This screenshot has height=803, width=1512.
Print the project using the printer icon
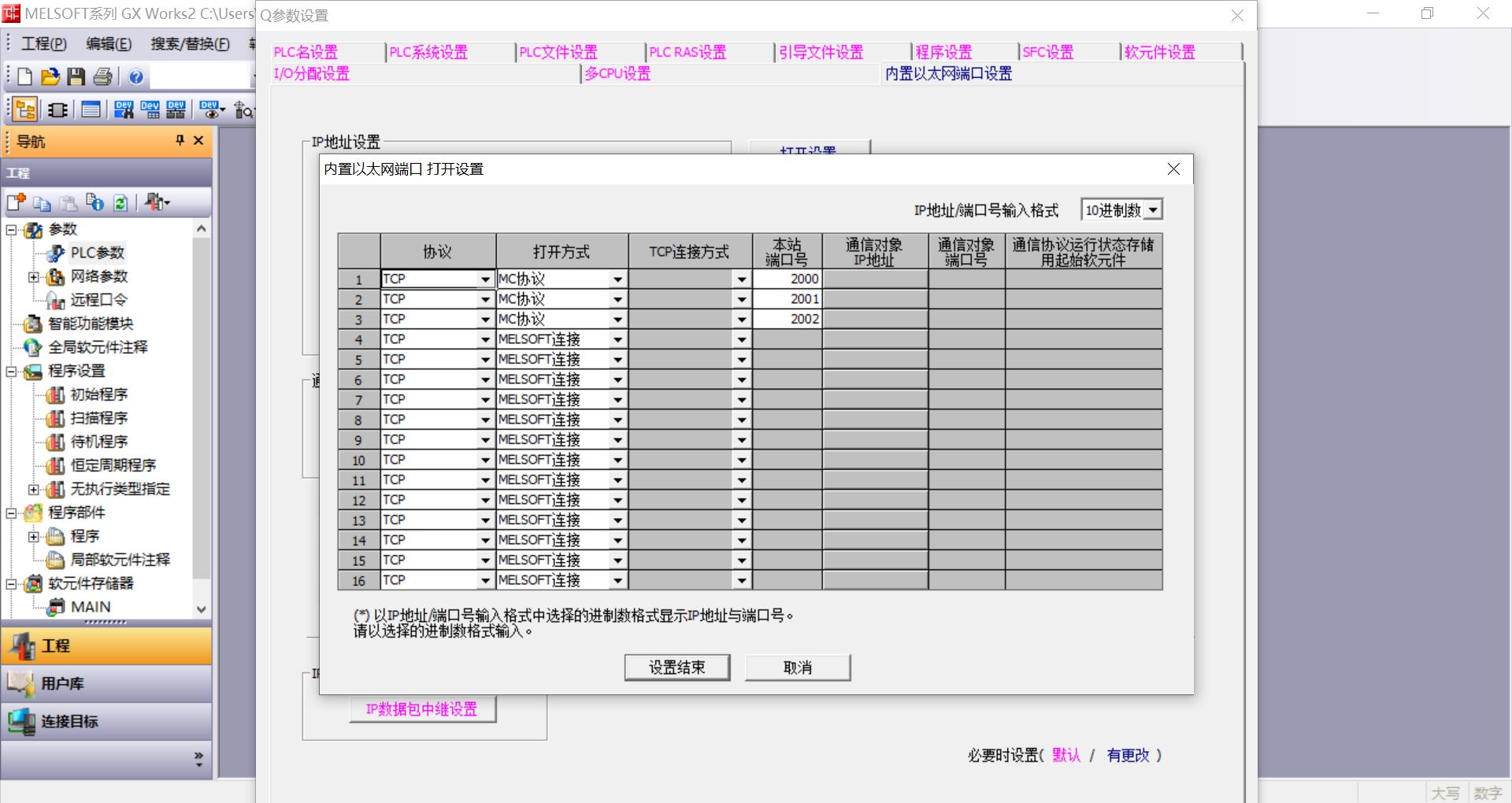pos(102,76)
